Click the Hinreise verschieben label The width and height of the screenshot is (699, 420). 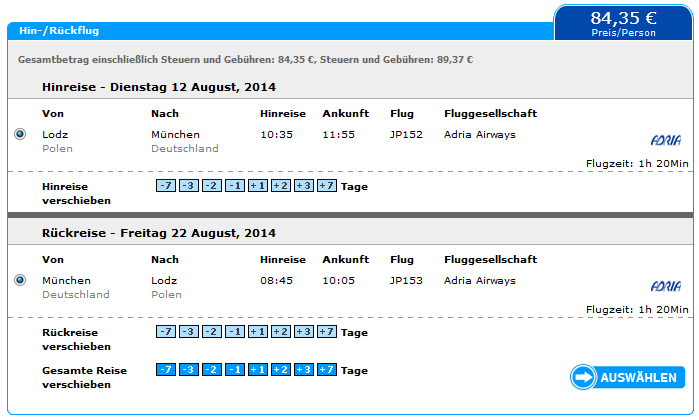pyautogui.click(x=76, y=194)
